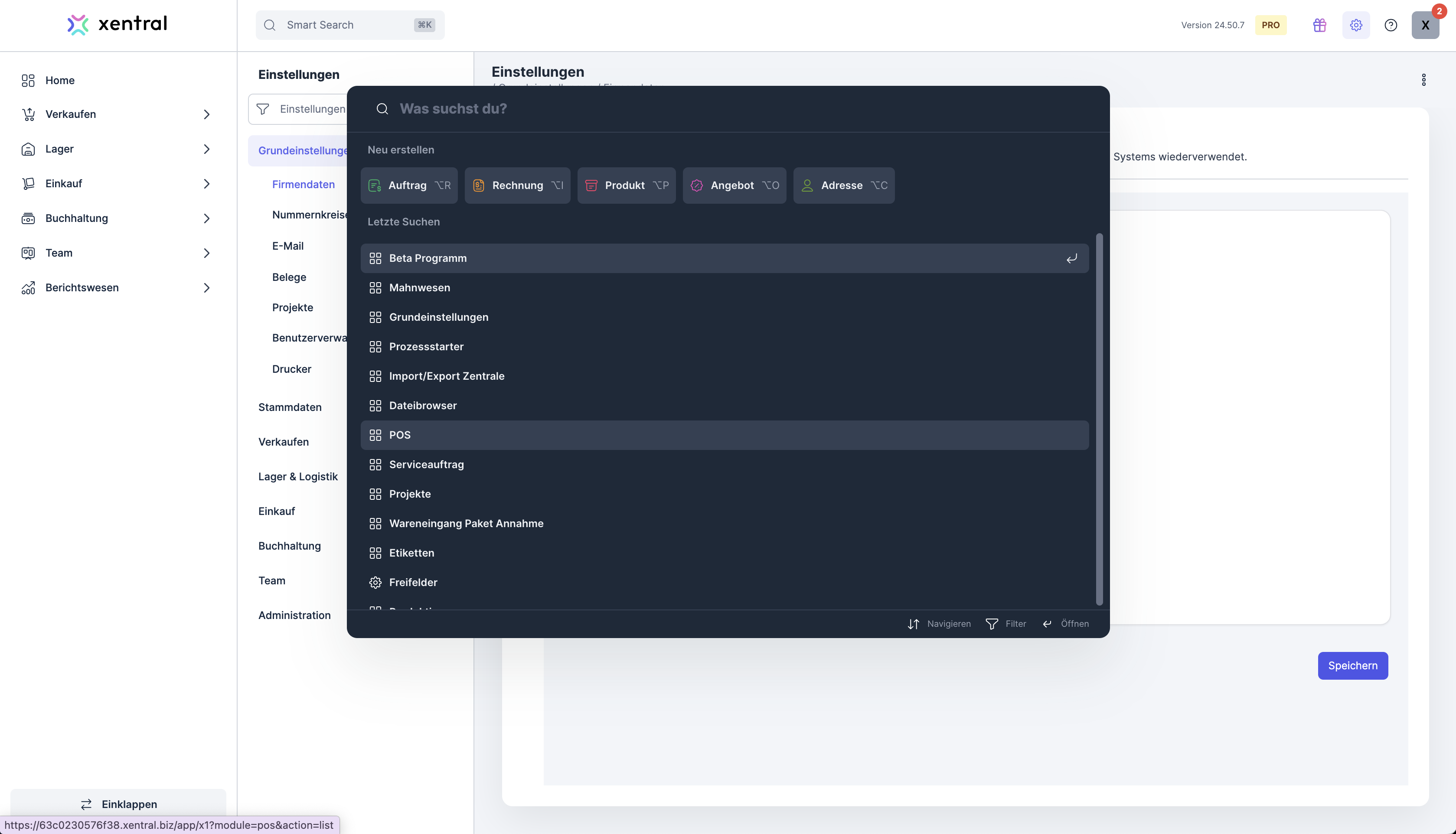
Task: Create new Auftrag from quick actions
Action: [409, 186]
